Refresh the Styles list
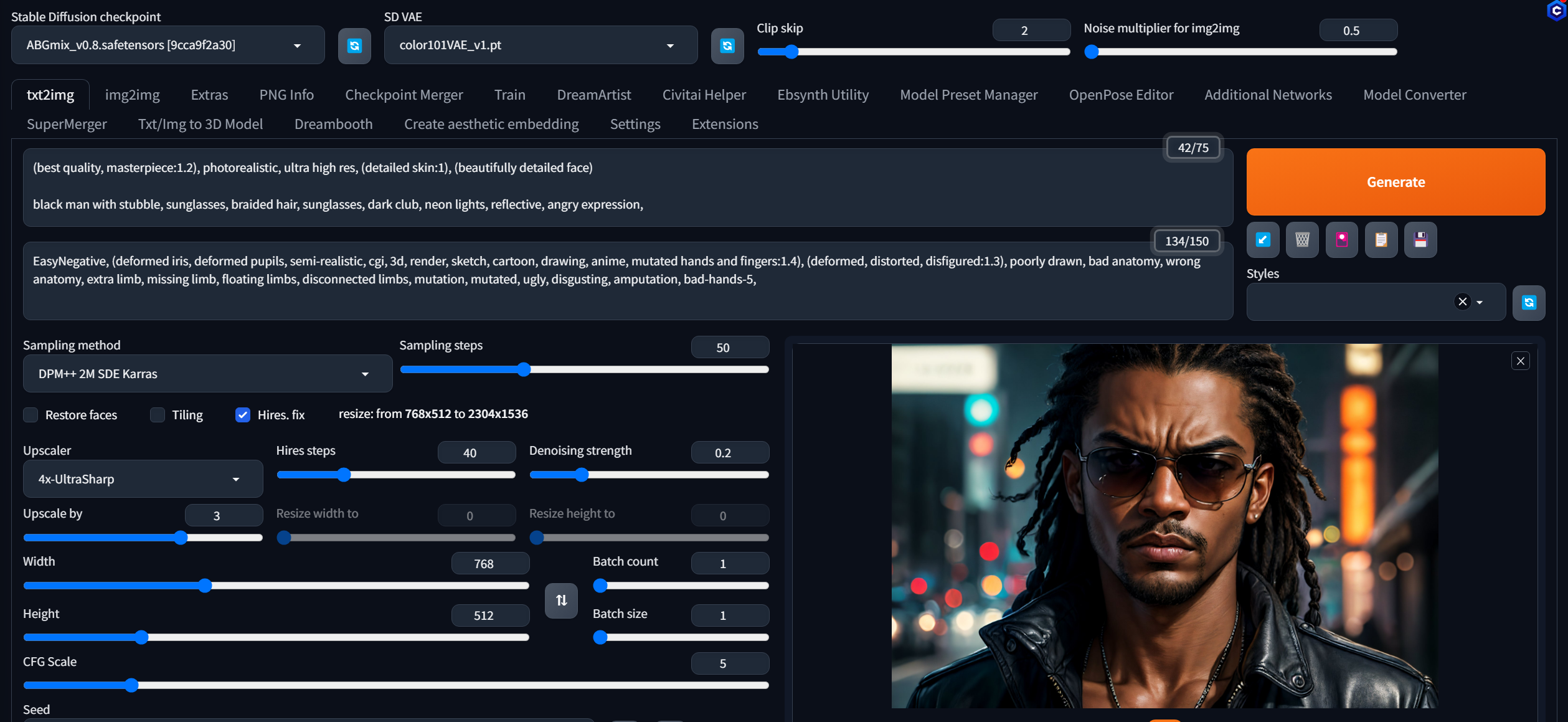This screenshot has width=1568, height=722. tap(1529, 303)
